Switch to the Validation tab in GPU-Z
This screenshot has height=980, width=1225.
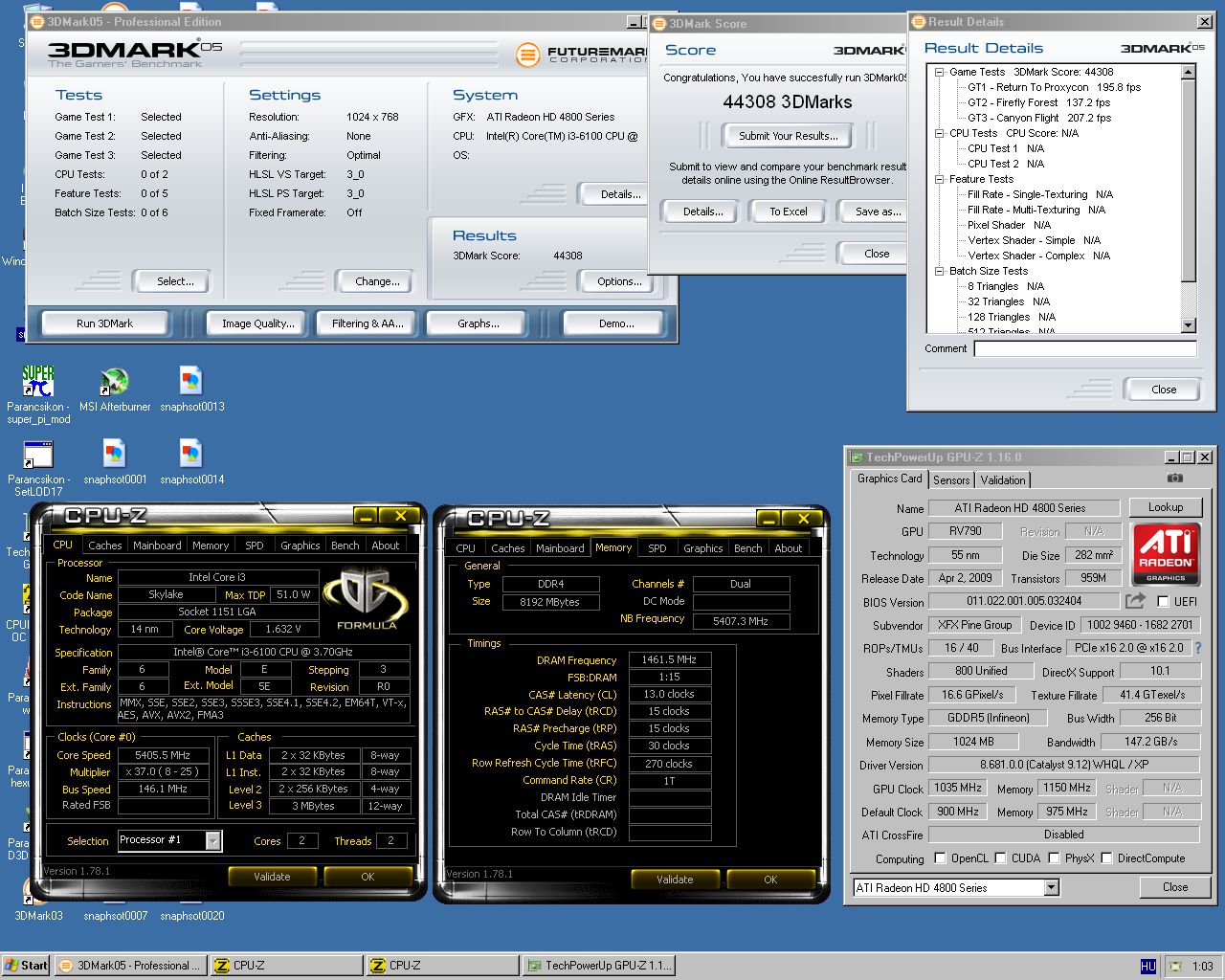coord(1003,480)
